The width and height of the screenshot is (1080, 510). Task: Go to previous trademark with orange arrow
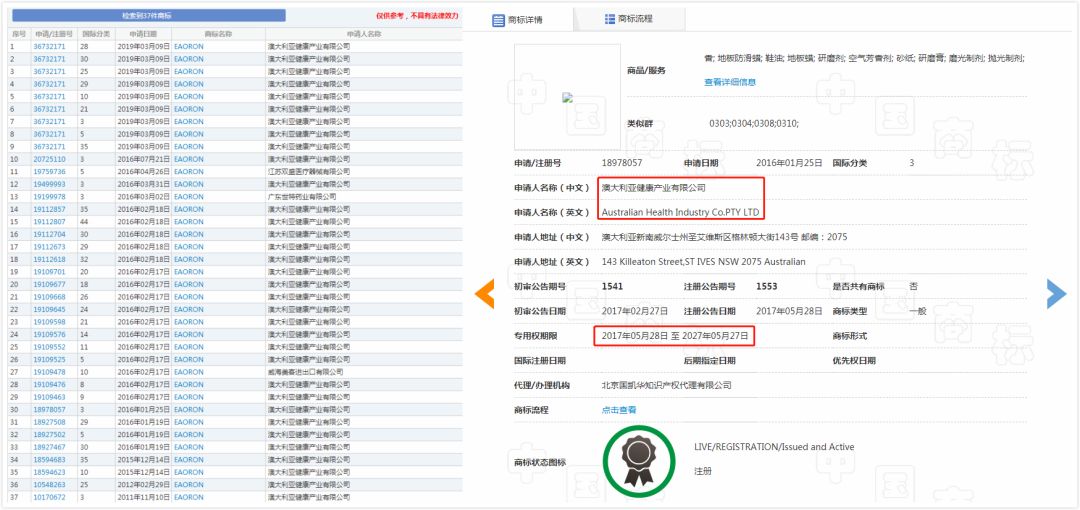pyautogui.click(x=485, y=294)
